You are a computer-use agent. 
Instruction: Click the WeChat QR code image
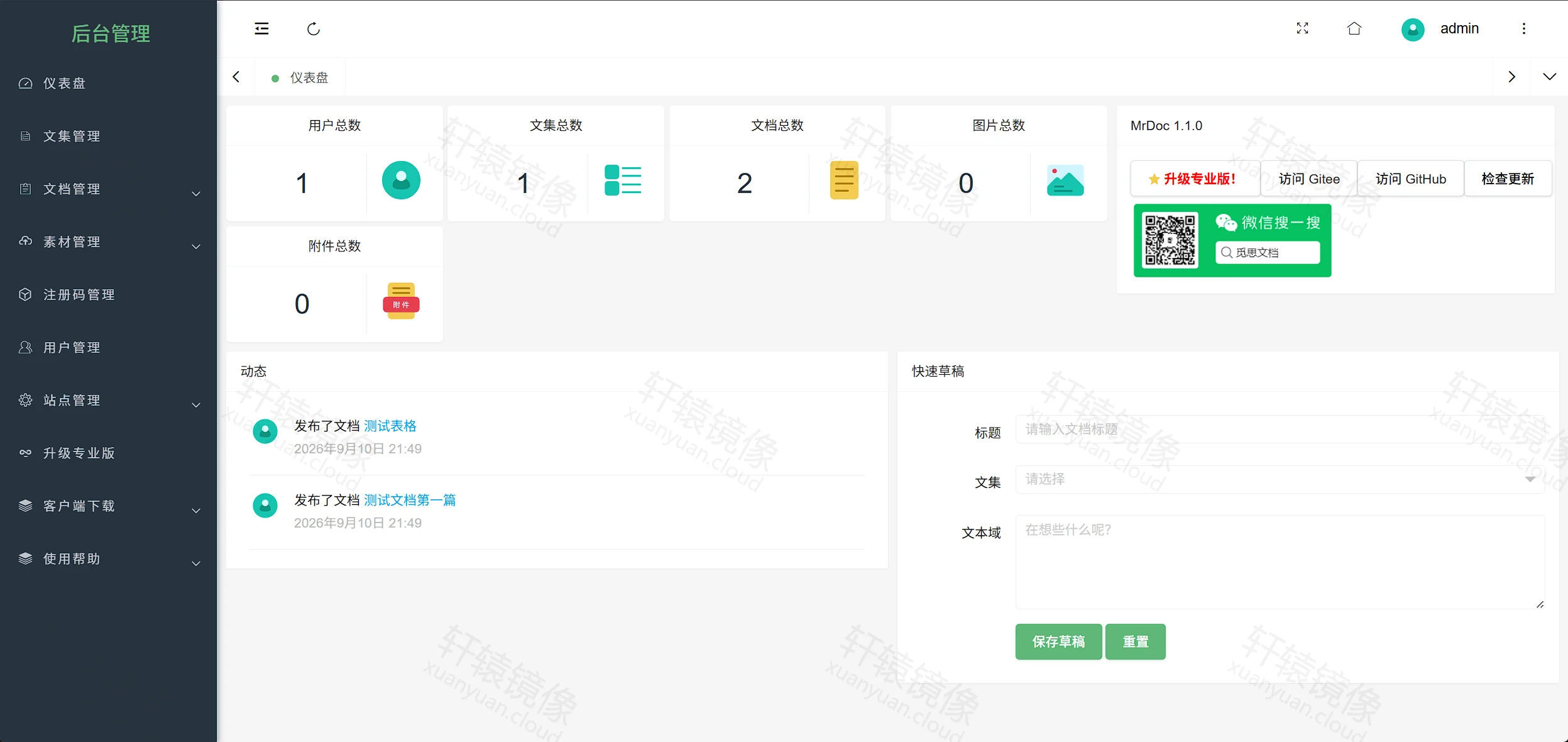(x=1232, y=240)
